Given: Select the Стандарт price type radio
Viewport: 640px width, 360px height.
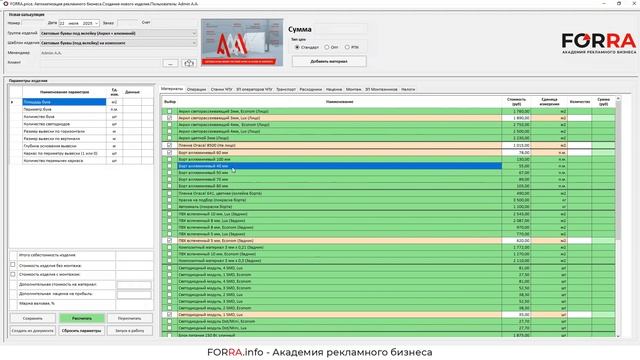Looking at the screenshot, I should coord(297,47).
